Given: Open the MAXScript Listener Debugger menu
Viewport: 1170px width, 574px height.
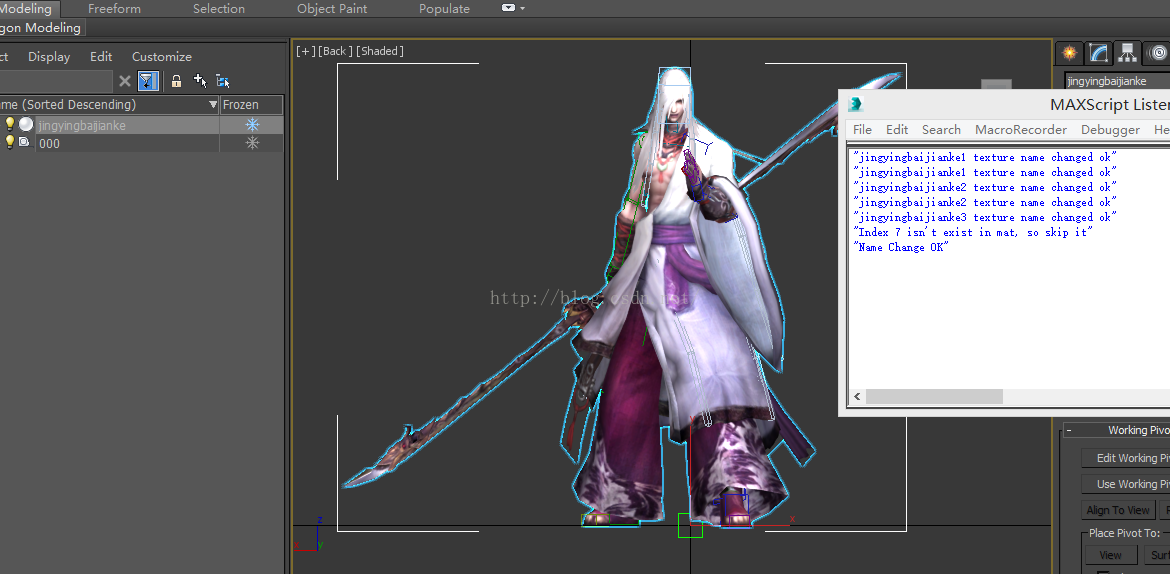Looking at the screenshot, I should pos(1110,130).
